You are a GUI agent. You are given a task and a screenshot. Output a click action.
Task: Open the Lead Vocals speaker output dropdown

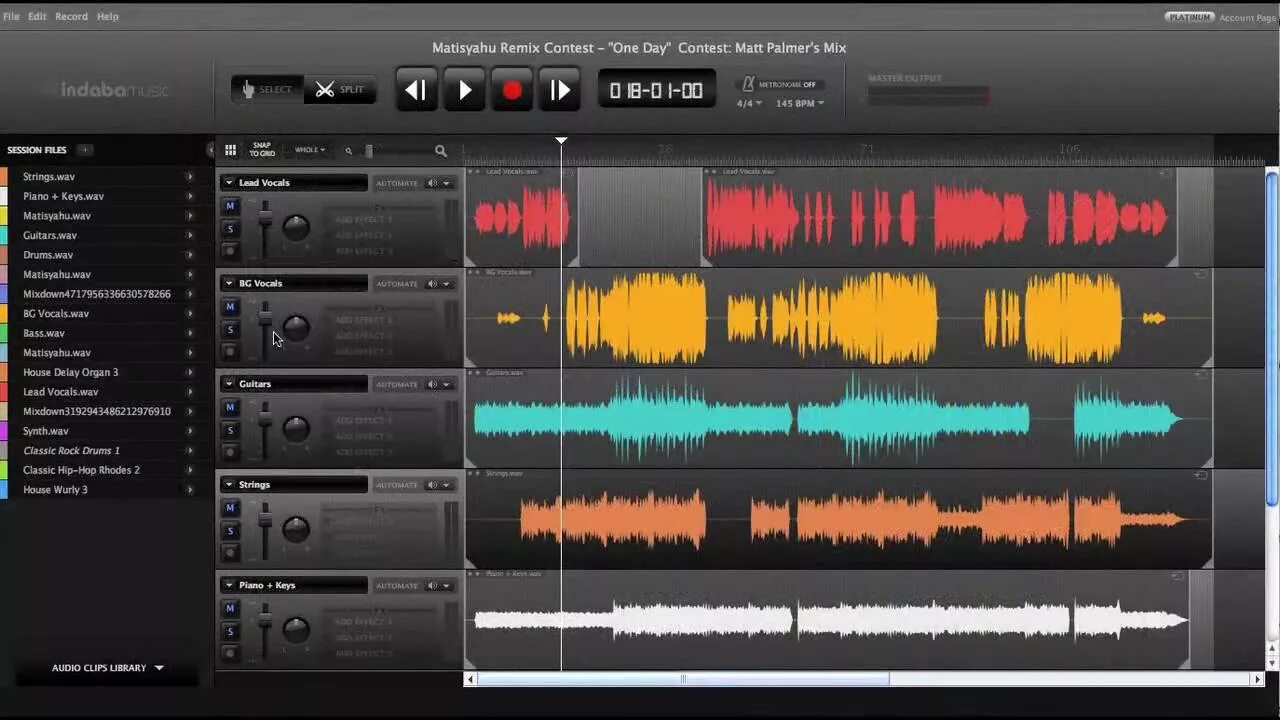tap(439, 183)
